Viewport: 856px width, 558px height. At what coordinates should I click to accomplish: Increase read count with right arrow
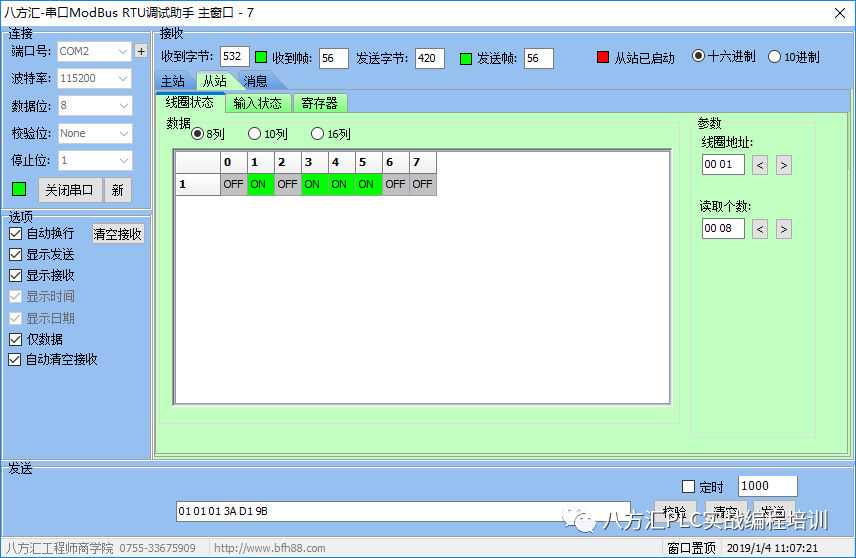click(x=783, y=229)
